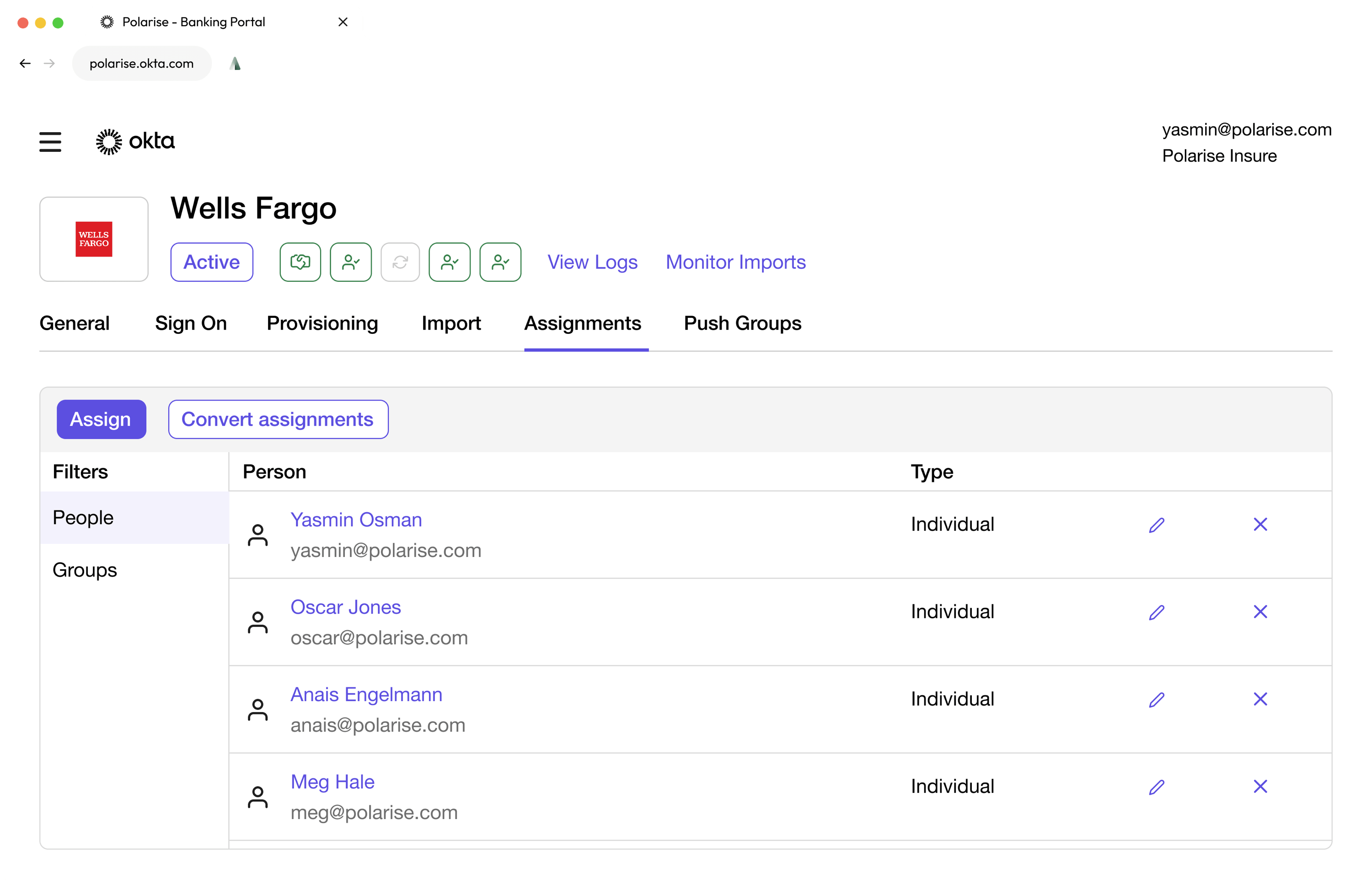Click the Okta favicon in the browser tab

click(x=107, y=22)
